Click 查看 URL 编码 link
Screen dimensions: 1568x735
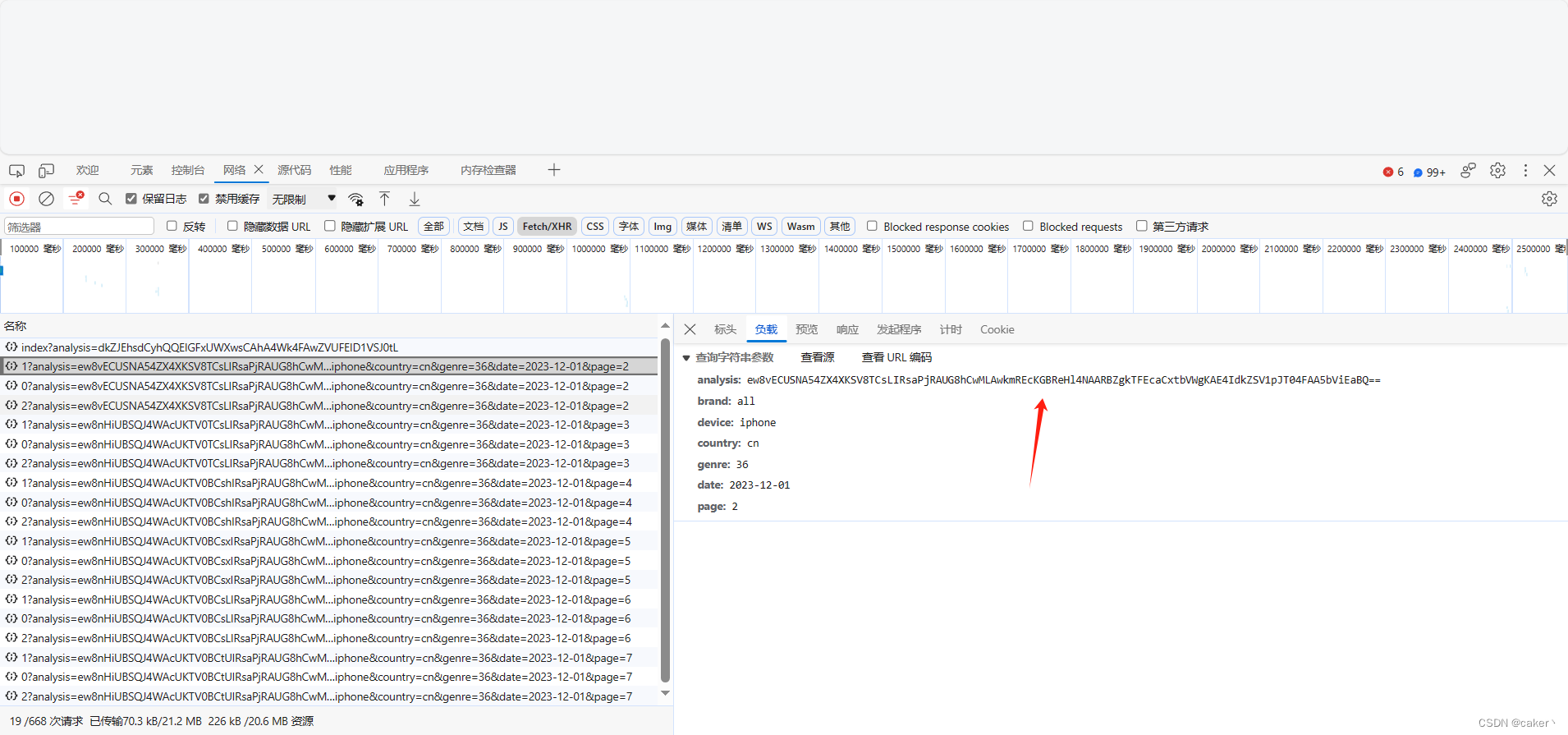[896, 357]
